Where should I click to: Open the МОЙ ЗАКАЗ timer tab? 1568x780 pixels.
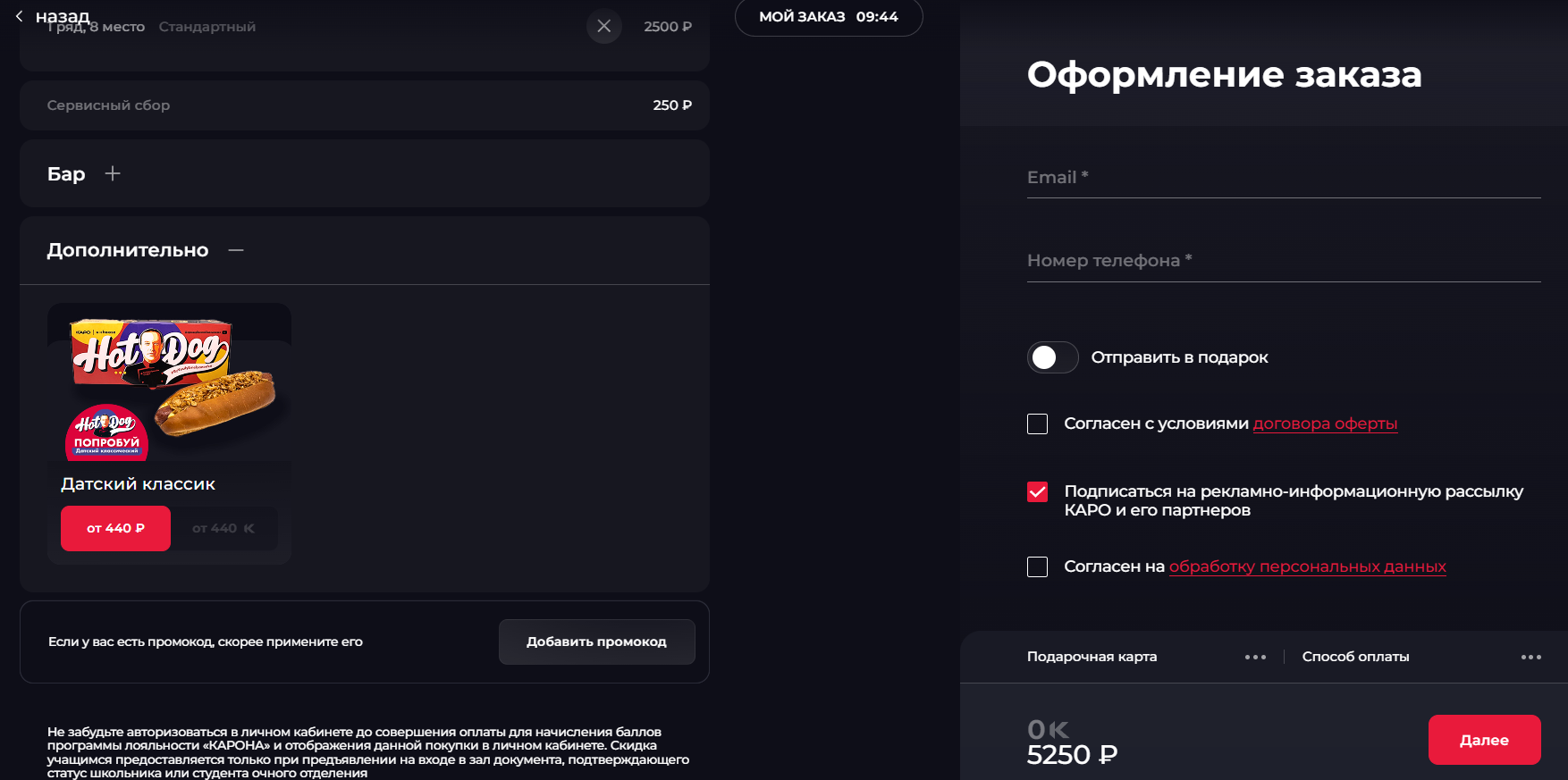pos(828,17)
